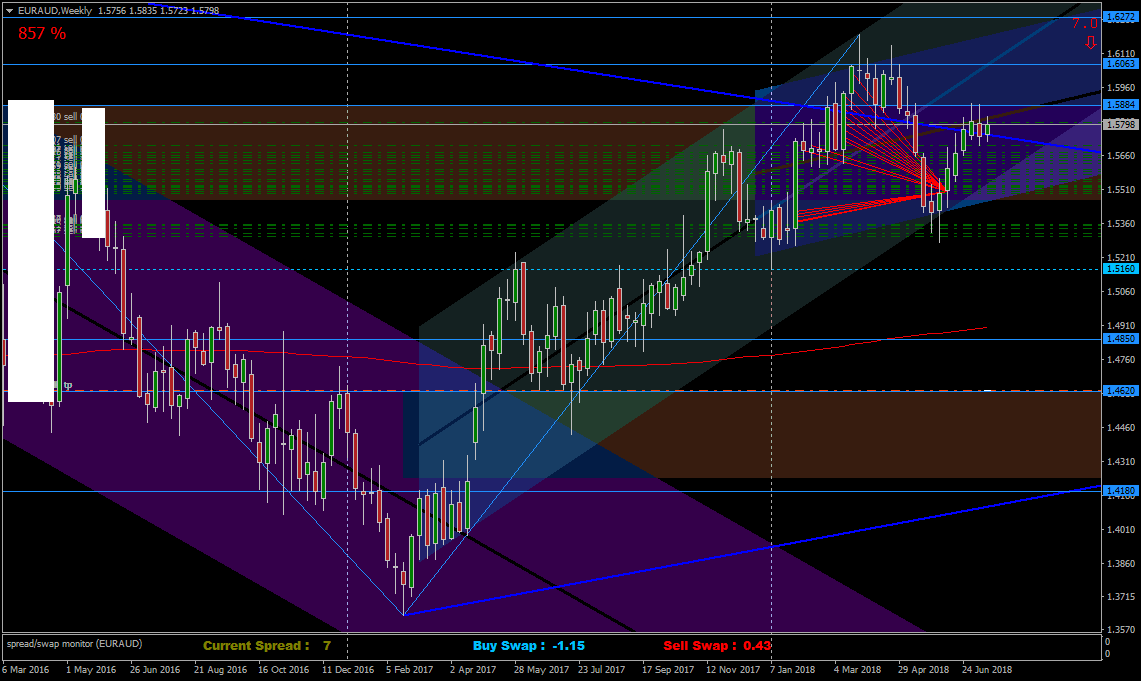1141x681 pixels.
Task: Select the 1.4620 price tag on the axis
Action: pyautogui.click(x=1121, y=391)
